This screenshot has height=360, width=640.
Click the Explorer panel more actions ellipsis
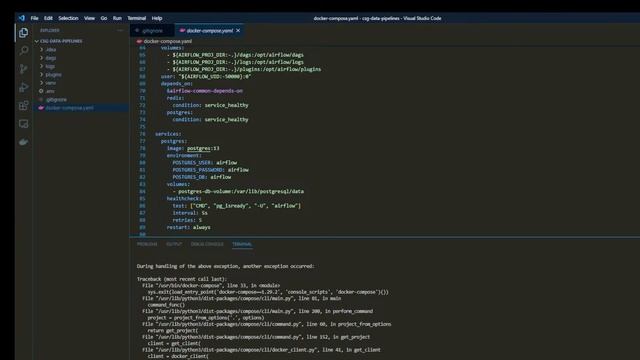[x=120, y=30]
